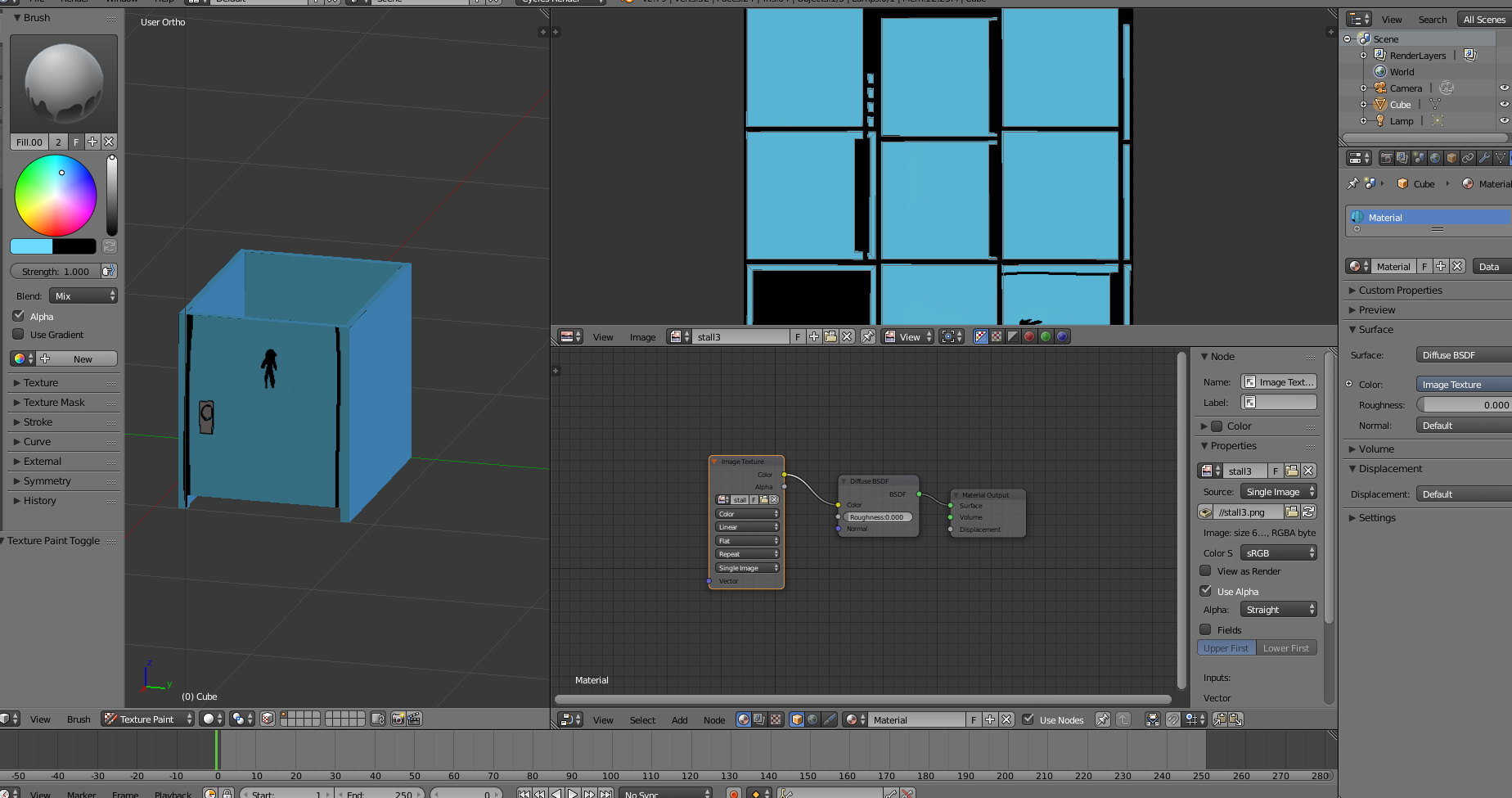Unlink the Fill.00 brush with the X icon
The width and height of the screenshot is (1512, 798).
point(109,142)
